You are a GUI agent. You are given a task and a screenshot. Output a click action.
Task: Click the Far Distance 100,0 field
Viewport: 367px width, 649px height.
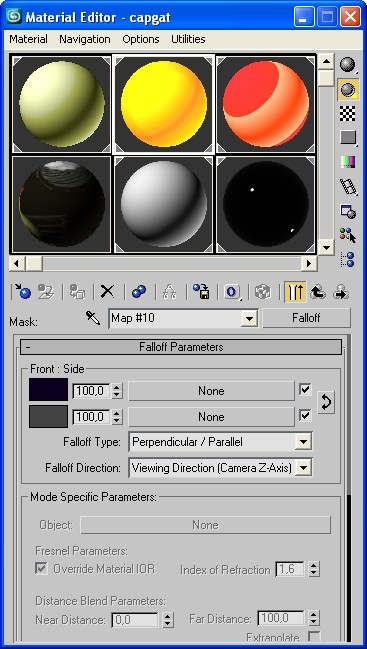tap(281, 619)
